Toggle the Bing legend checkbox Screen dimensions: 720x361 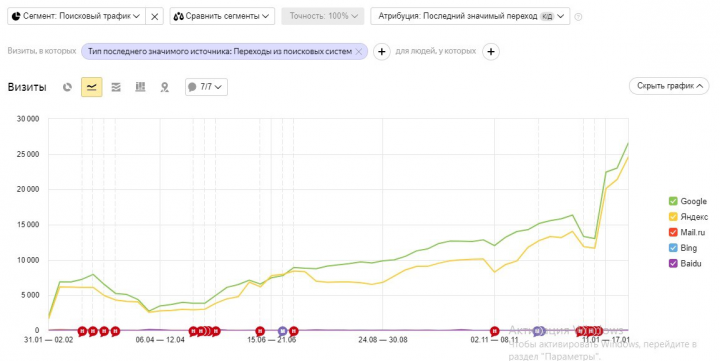pyautogui.click(x=673, y=248)
